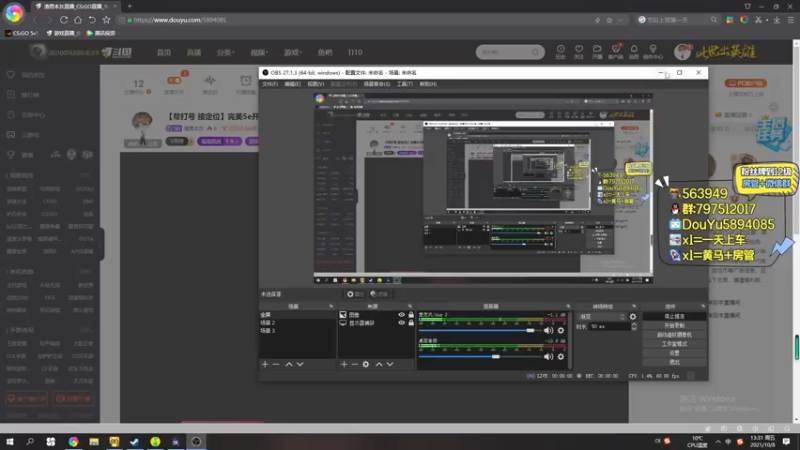Open browser screenshot scissors tool
Image resolution: width=800 pixels, height=450 pixels.
pyautogui.click(x=758, y=20)
